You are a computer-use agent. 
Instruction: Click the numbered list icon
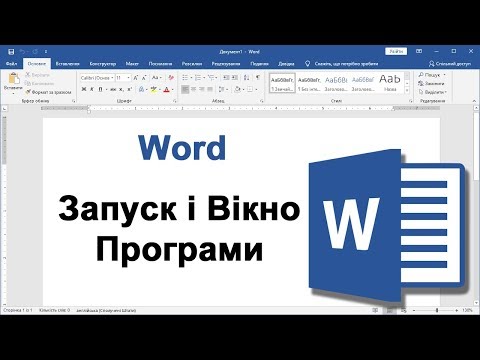coord(198,78)
